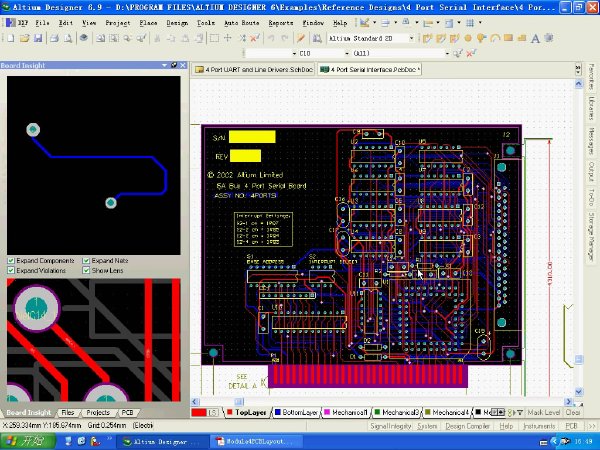This screenshot has width=600, height=450.
Task: Click the TopLayer red color square
Action: point(230,412)
